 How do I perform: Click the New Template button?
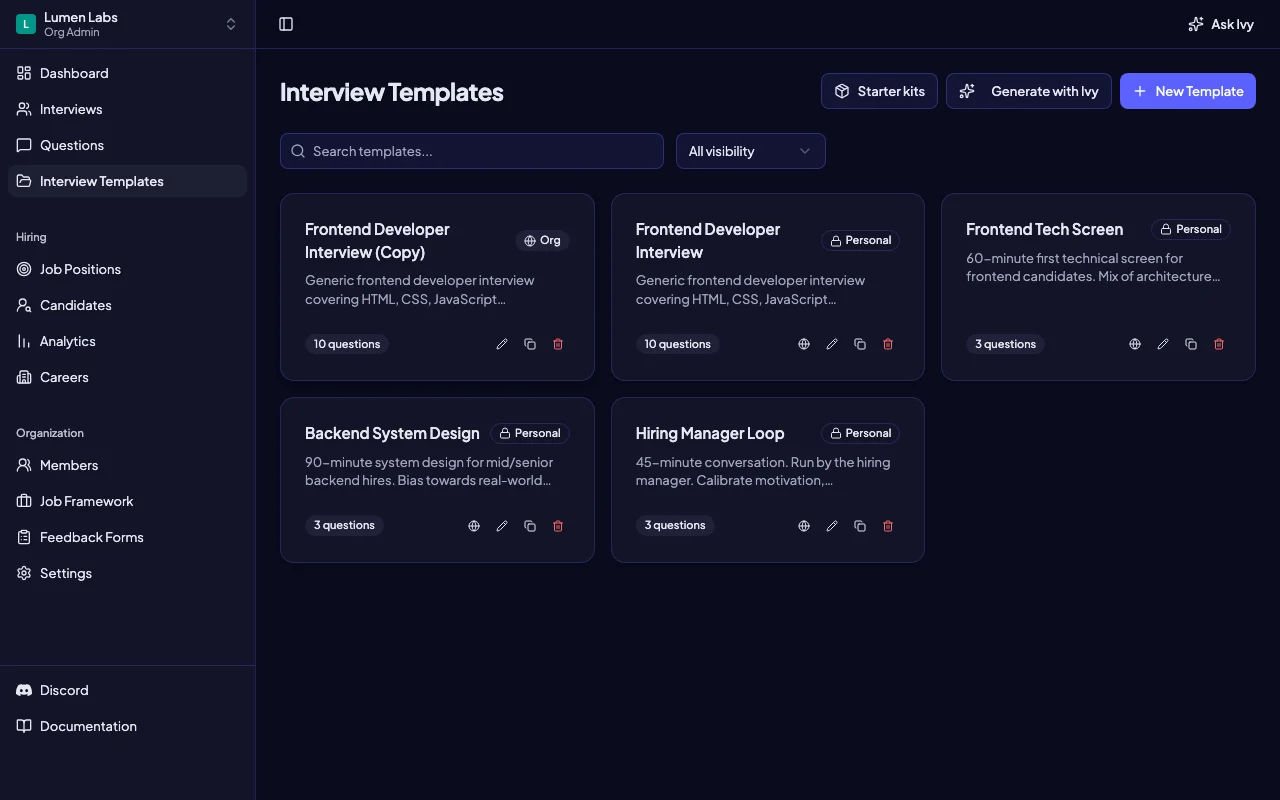pyautogui.click(x=1188, y=91)
